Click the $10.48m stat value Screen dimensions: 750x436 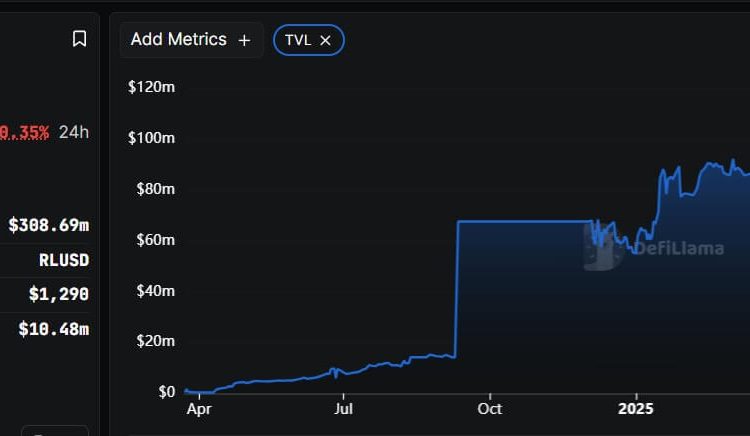53,328
